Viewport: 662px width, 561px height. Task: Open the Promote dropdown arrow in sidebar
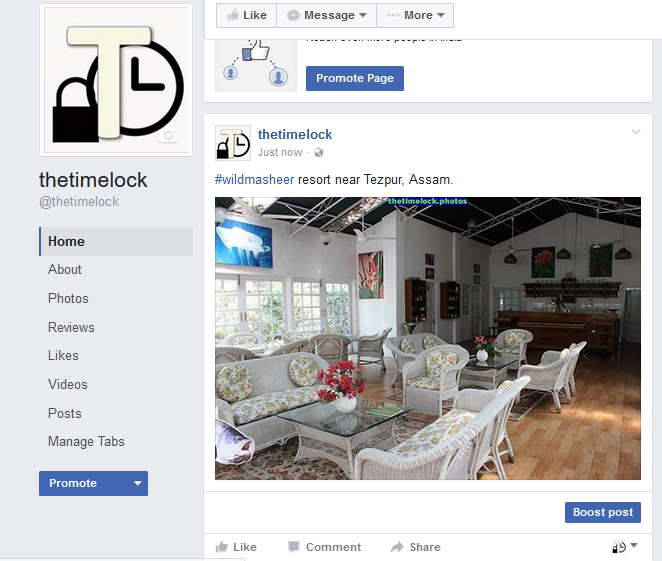(x=138, y=483)
